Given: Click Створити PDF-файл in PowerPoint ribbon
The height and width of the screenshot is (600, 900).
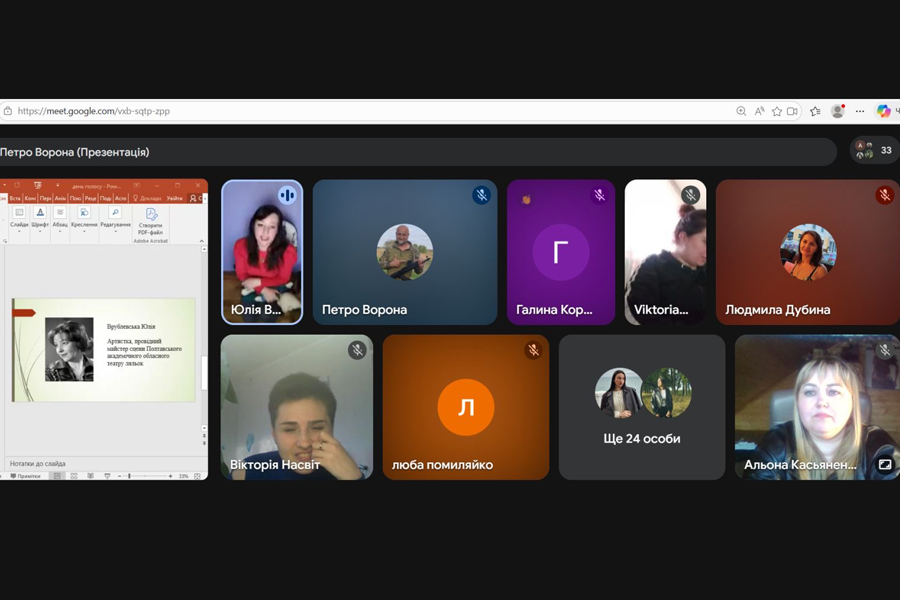Looking at the screenshot, I should 151,221.
